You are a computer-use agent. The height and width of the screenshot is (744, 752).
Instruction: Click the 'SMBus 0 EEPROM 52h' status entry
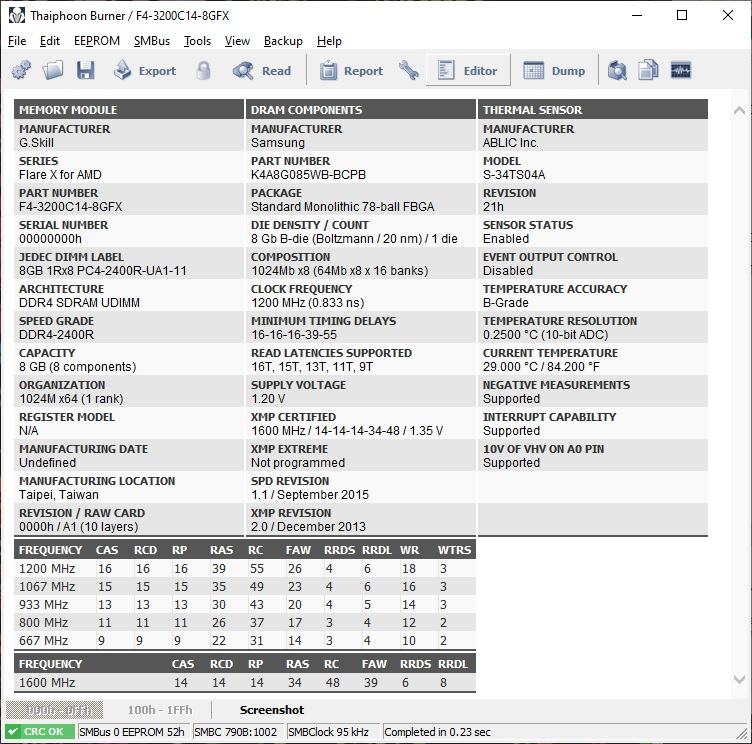point(132,732)
